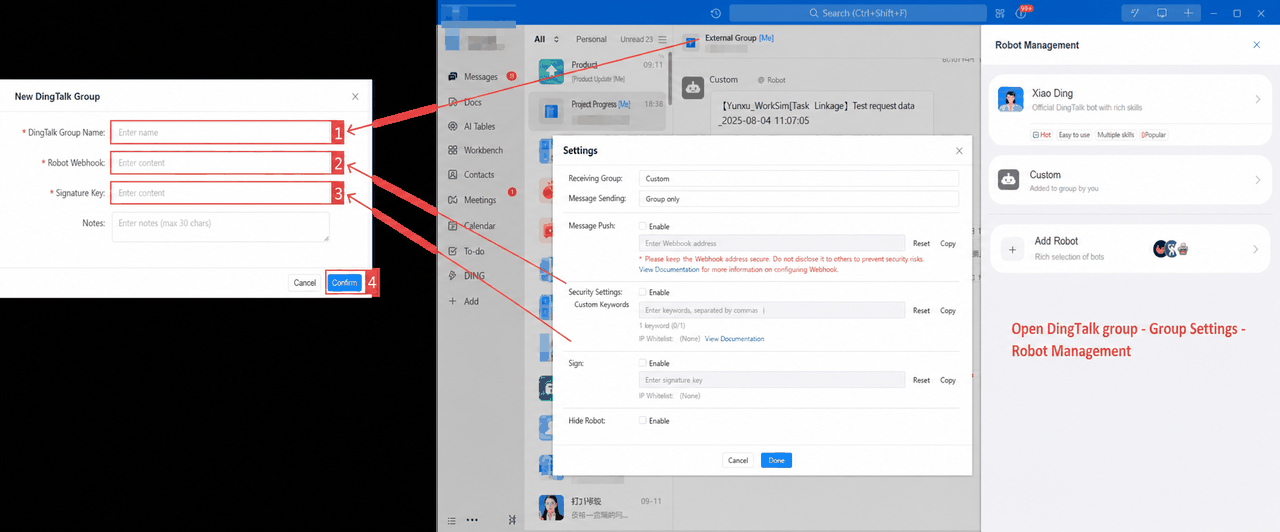The image size is (1280, 532).
Task: Open notification icon with 99+ badge
Action: [x=1022, y=13]
